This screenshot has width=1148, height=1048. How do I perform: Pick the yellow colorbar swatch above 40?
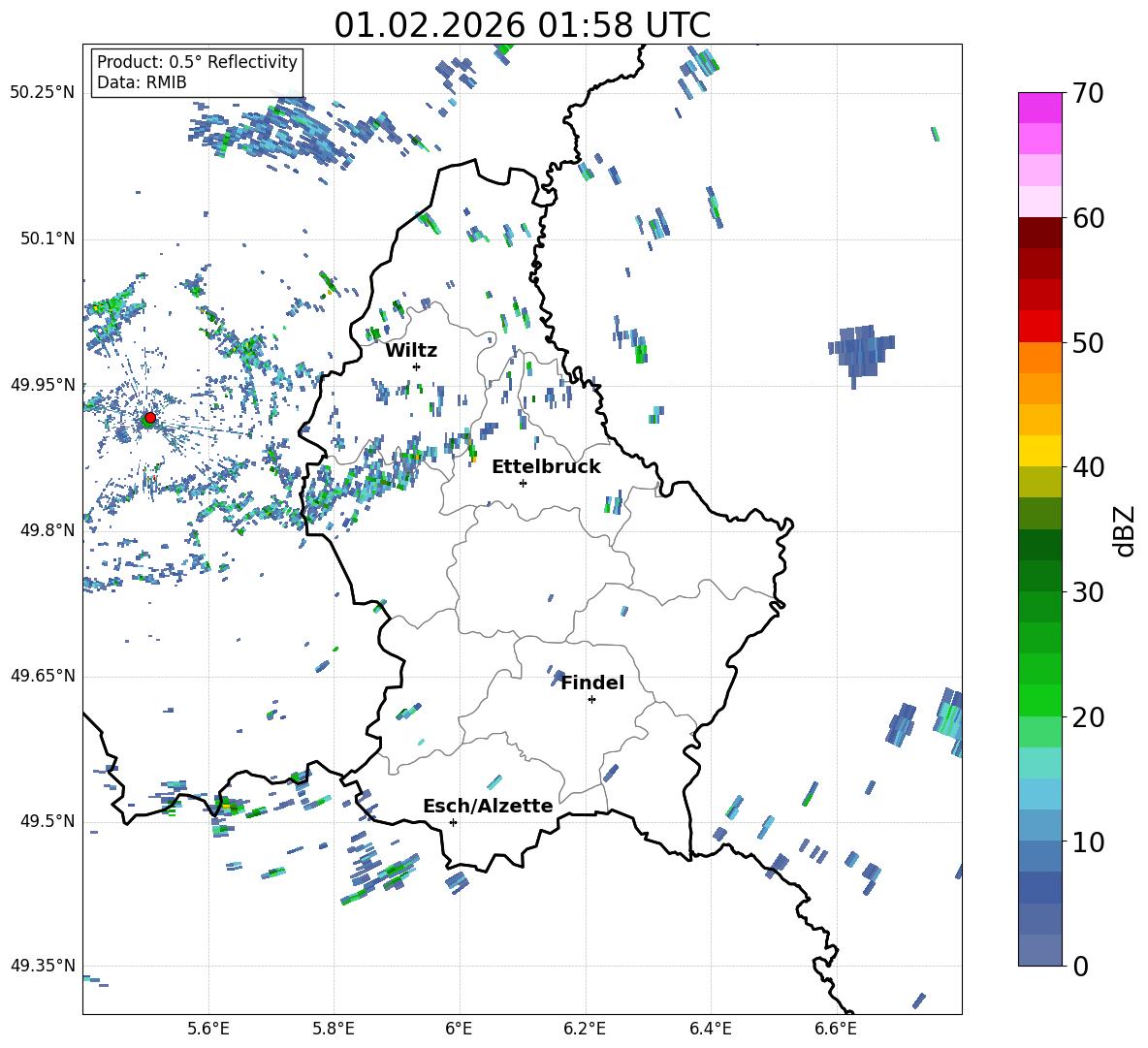[1039, 451]
